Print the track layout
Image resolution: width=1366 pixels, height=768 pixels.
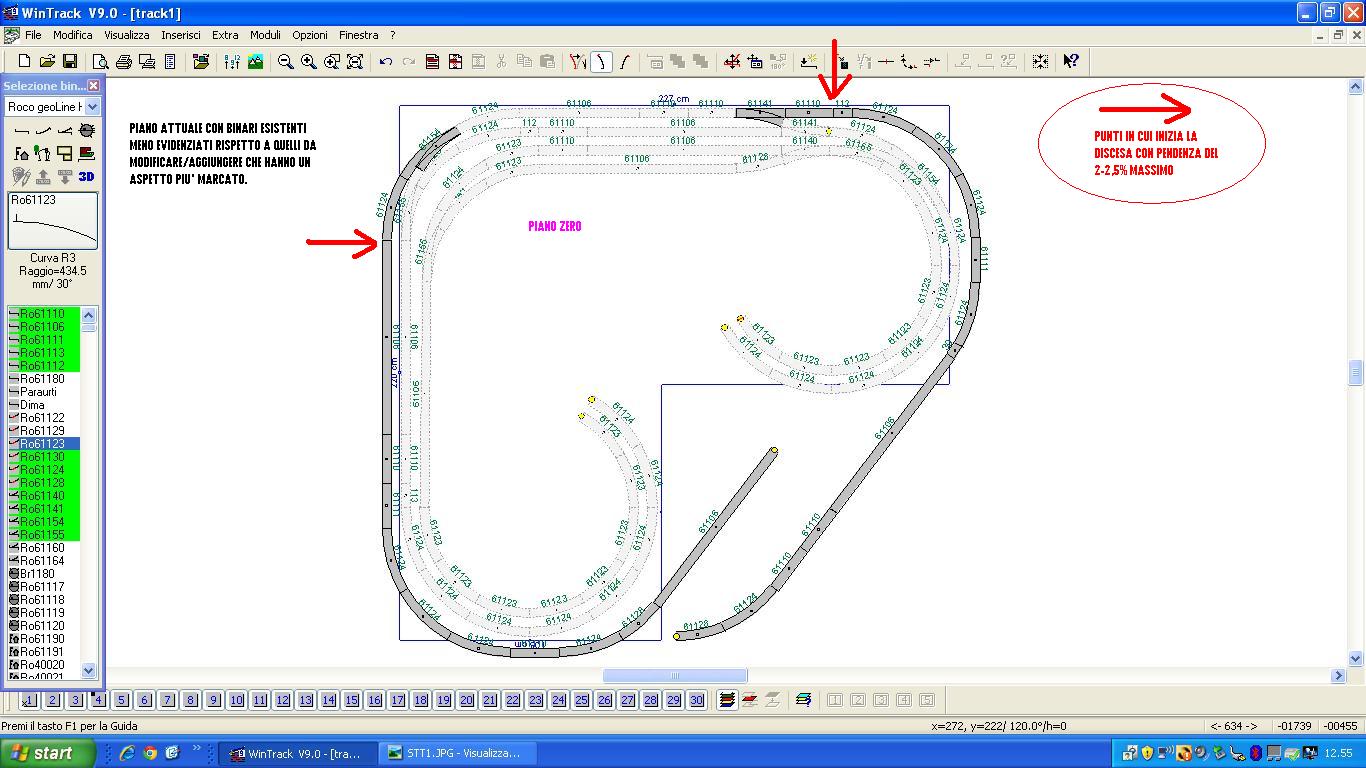[x=124, y=62]
